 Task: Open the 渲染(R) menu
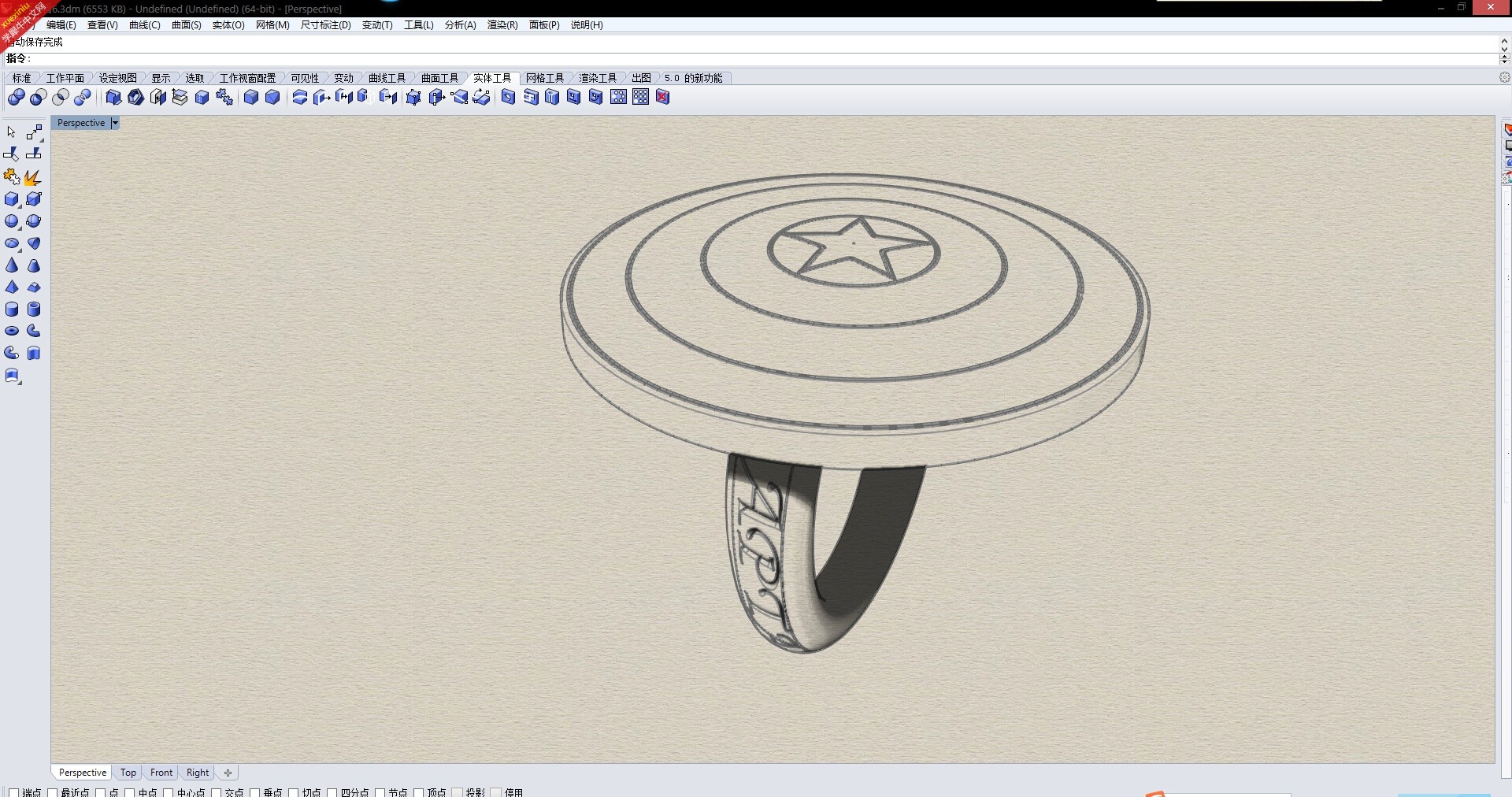click(x=502, y=25)
